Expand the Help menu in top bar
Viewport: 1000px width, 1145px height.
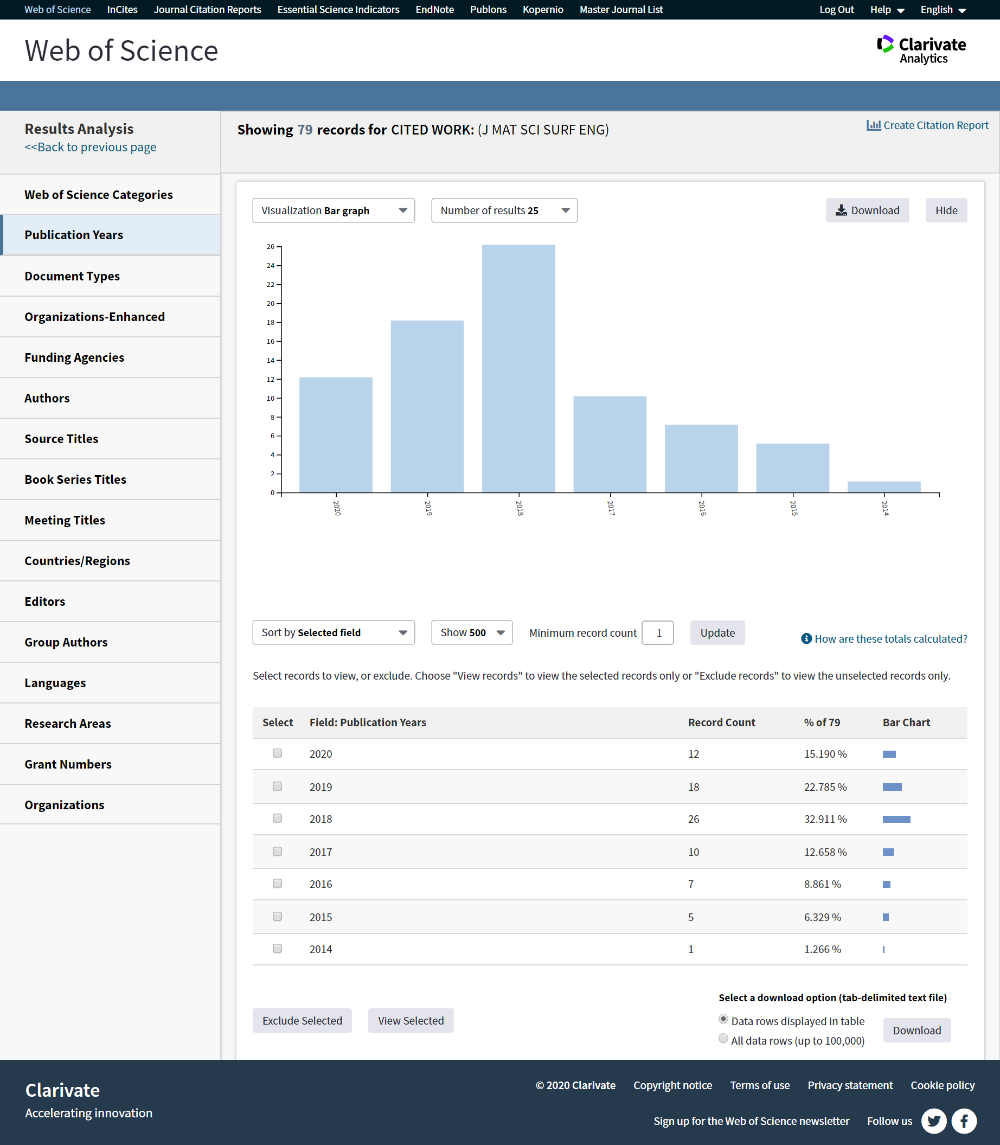point(887,9)
